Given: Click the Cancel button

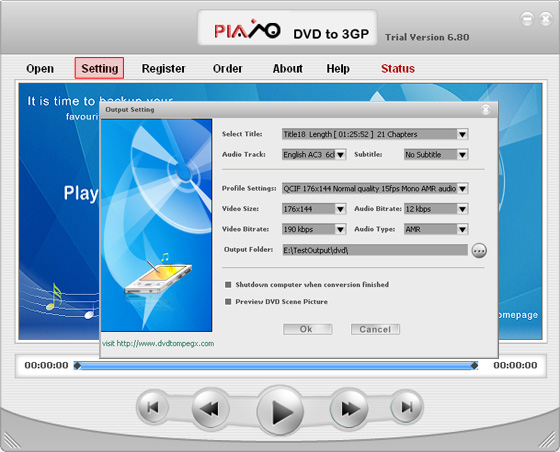Looking at the screenshot, I should click(x=375, y=329).
